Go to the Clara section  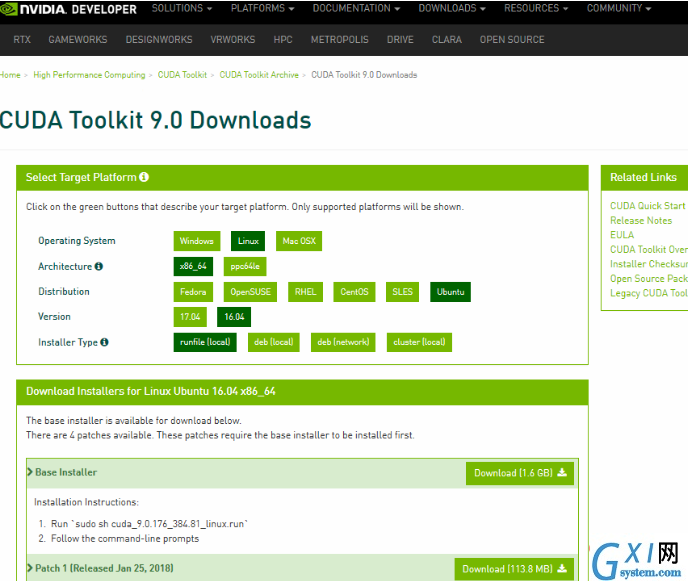click(x=447, y=39)
